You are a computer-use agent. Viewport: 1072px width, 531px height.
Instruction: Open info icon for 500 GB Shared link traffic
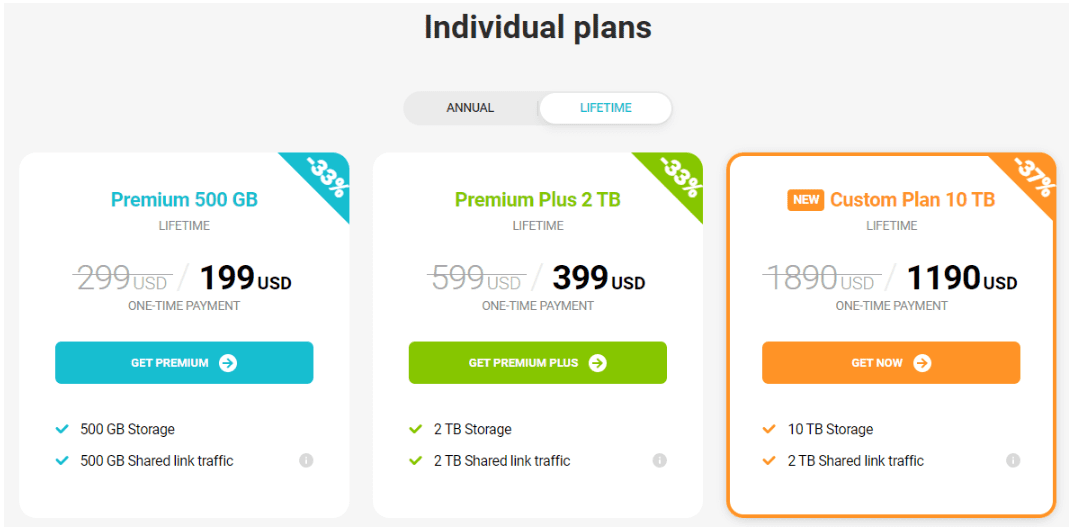pyautogui.click(x=306, y=461)
